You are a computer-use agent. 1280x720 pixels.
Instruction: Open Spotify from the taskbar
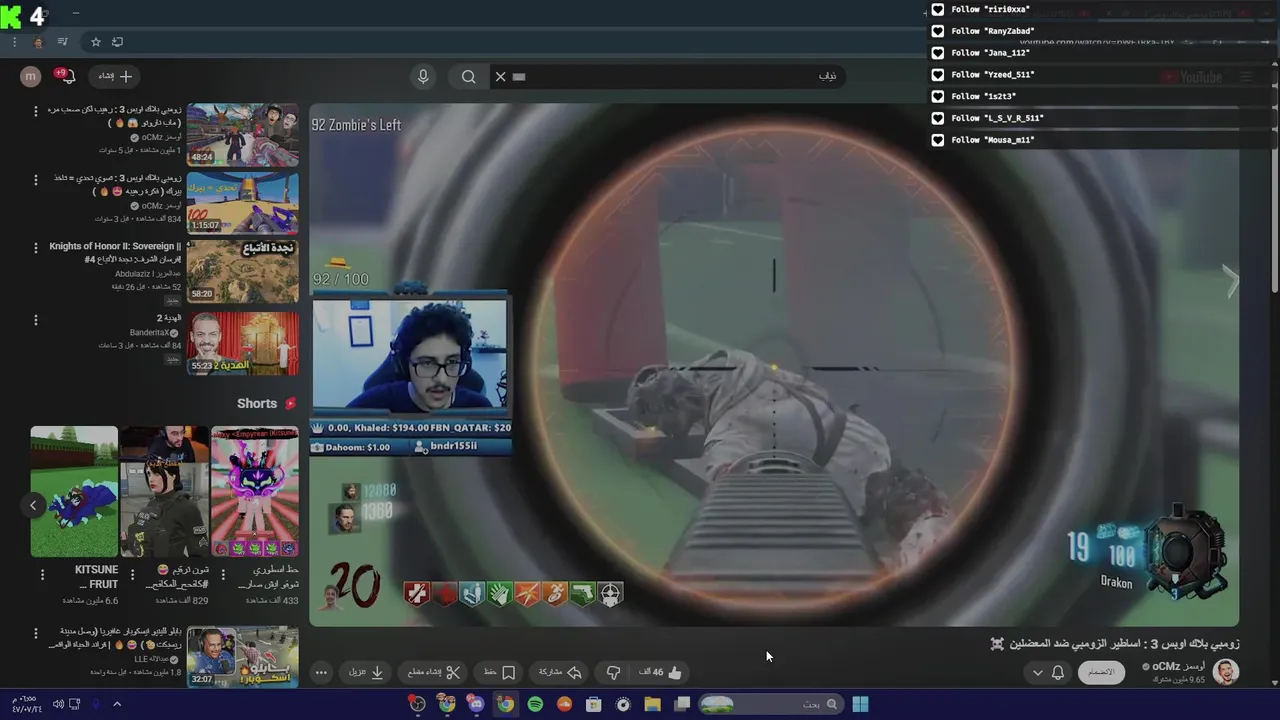click(535, 704)
